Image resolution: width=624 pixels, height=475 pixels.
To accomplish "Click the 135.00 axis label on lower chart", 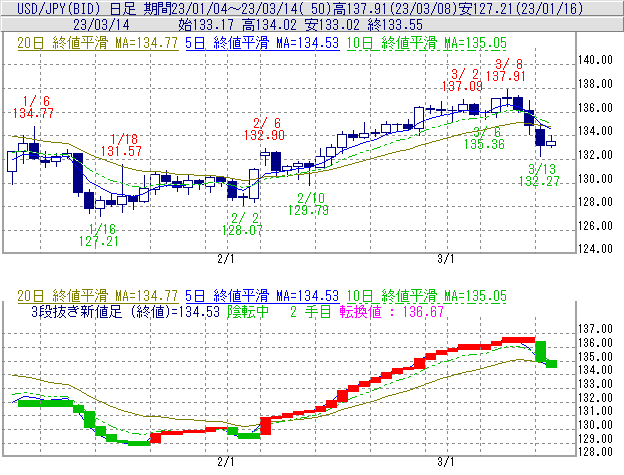I will (x=595, y=357).
